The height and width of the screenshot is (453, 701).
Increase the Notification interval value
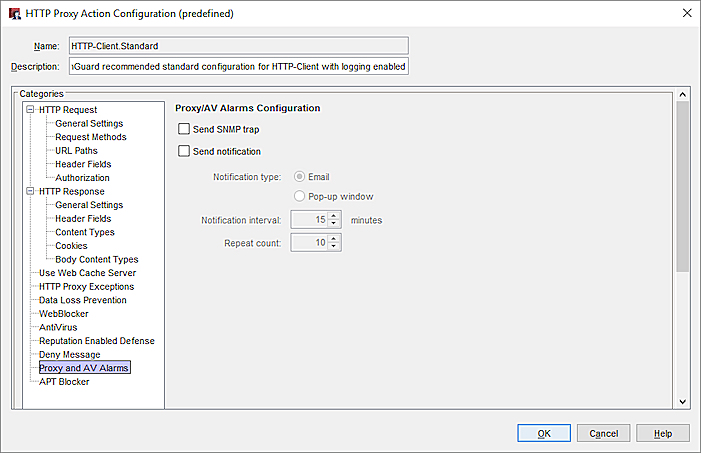[x=334, y=216]
